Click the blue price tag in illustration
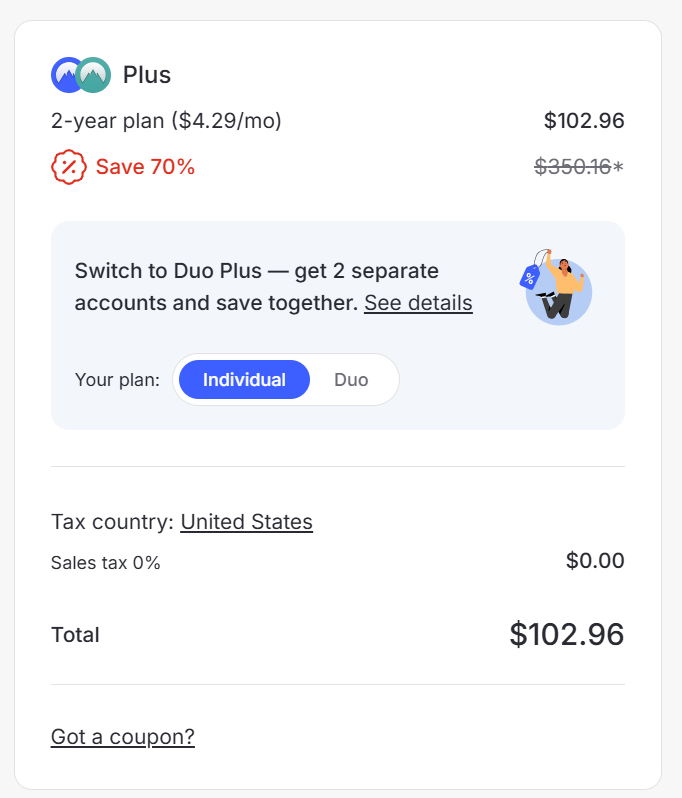Viewport: 682px width, 798px height. 530,277
